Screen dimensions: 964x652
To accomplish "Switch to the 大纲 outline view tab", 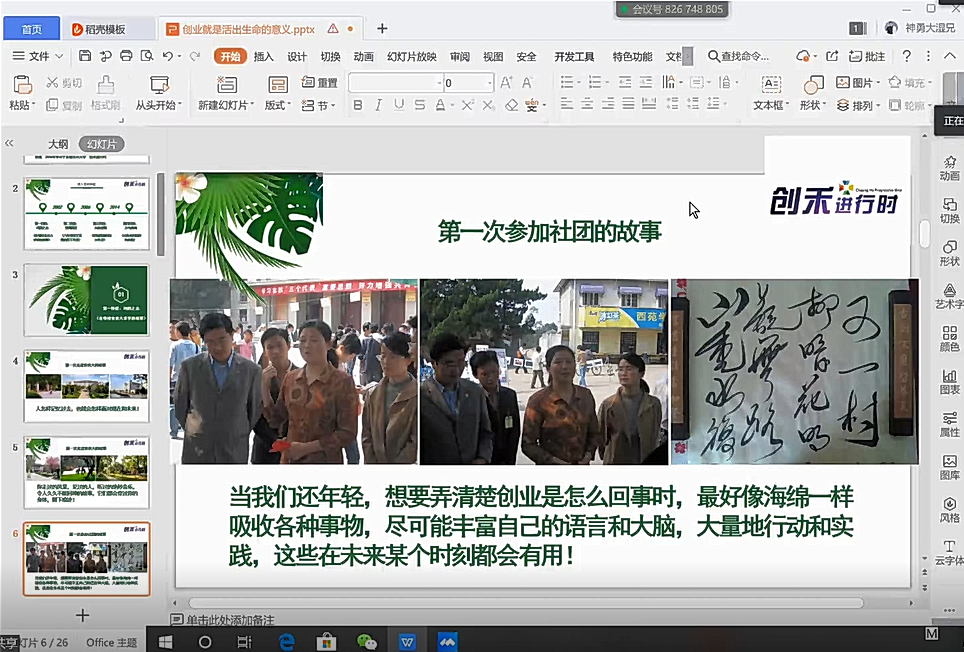I will tap(58, 144).
